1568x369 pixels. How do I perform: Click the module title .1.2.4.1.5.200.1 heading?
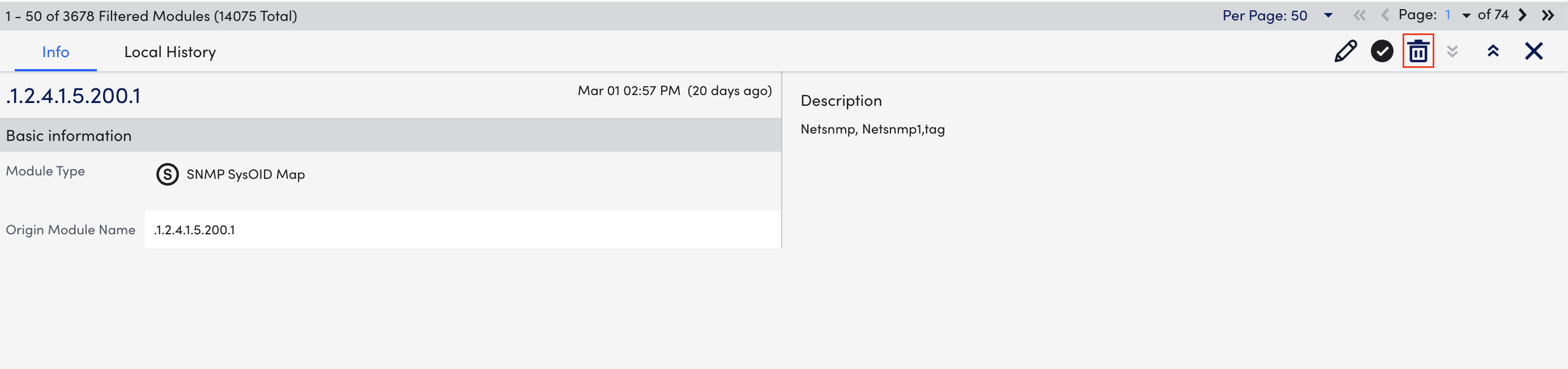coord(73,96)
